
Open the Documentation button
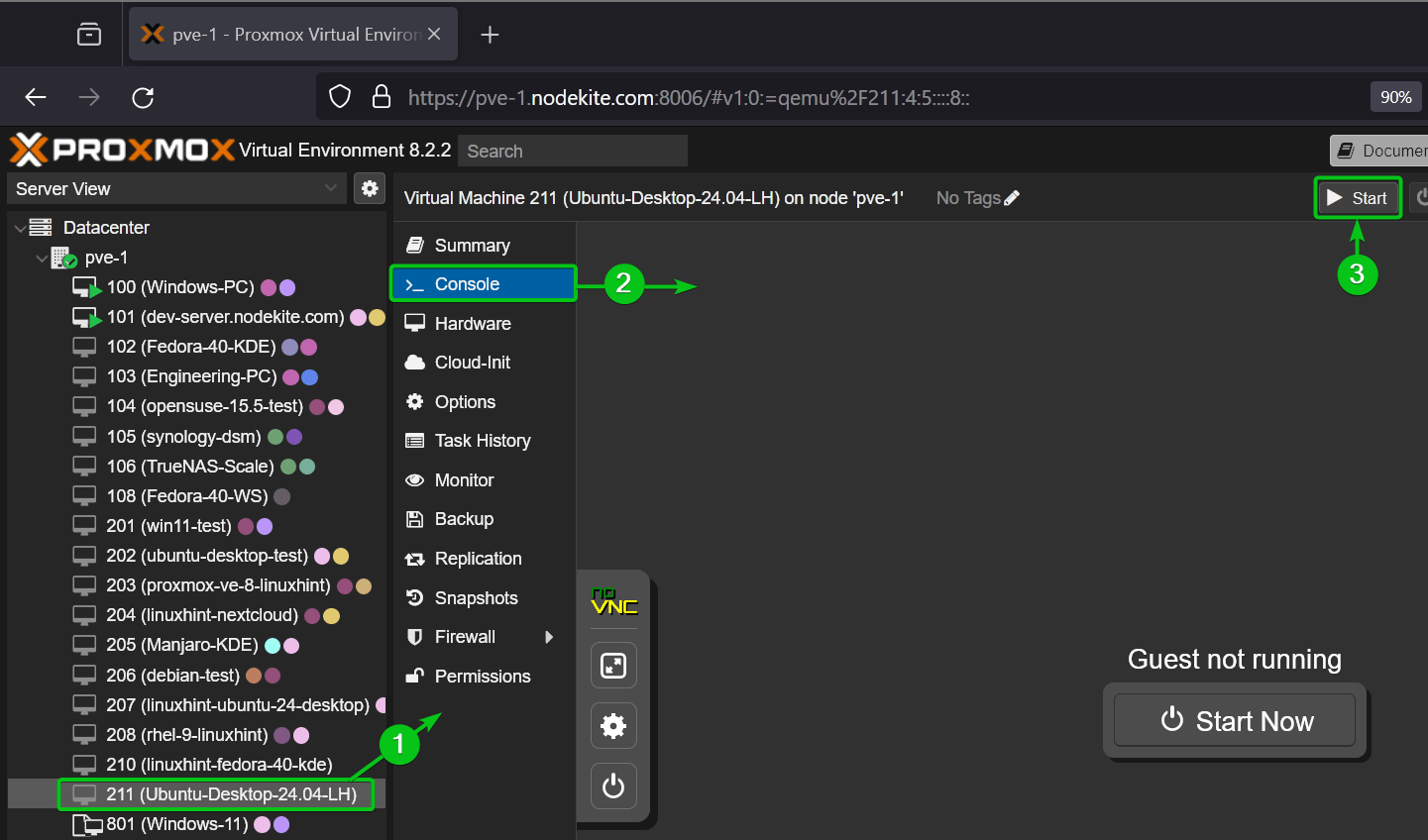(x=1379, y=151)
